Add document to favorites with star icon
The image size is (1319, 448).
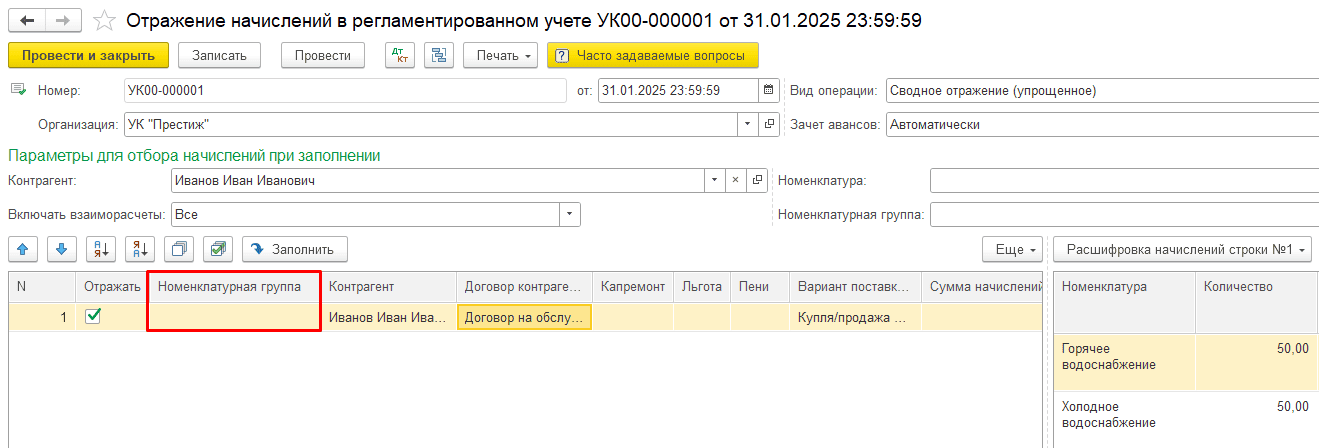pos(102,20)
